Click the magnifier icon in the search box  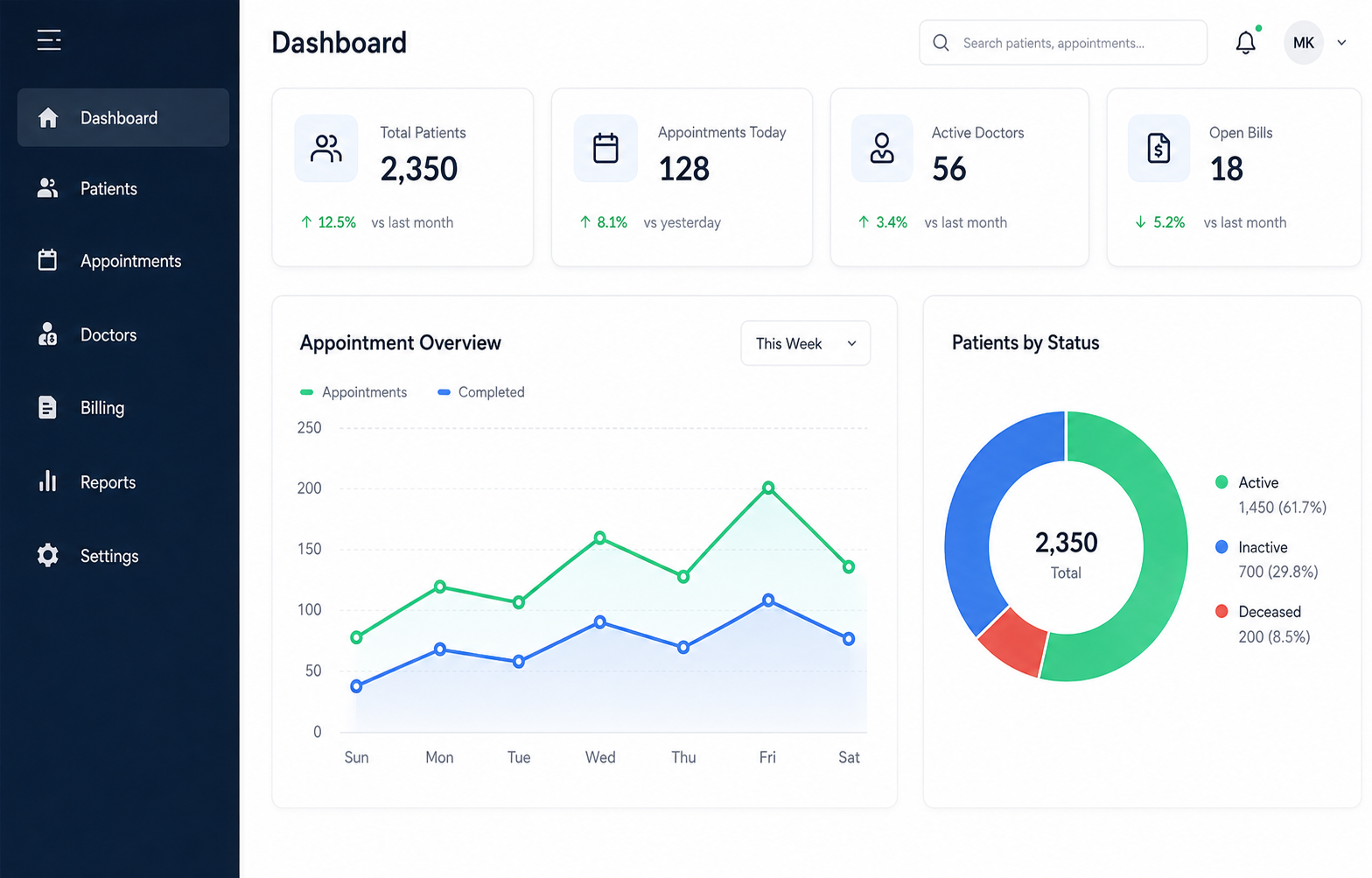tap(941, 43)
